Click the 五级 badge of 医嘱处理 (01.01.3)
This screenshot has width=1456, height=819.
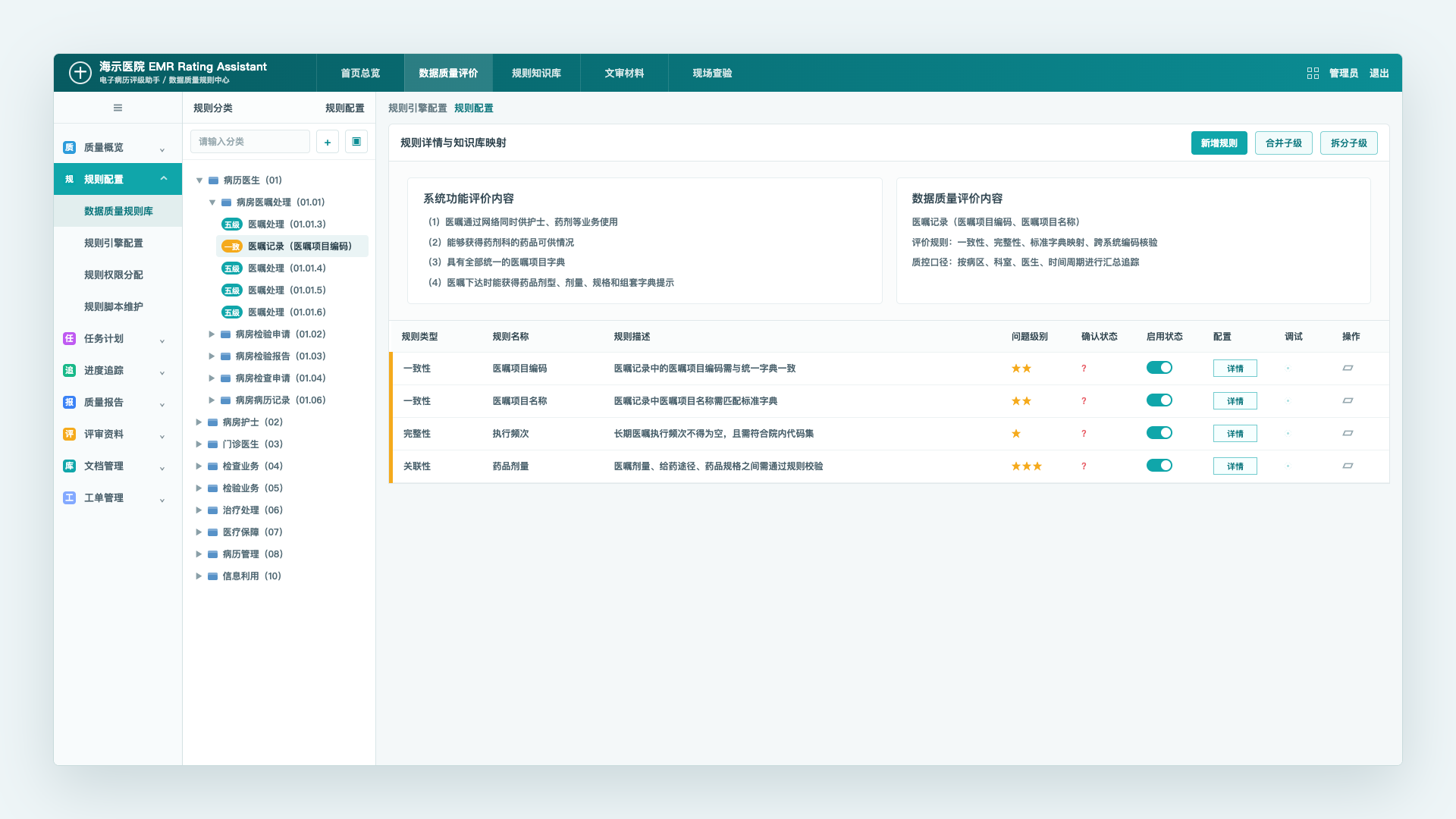point(231,224)
